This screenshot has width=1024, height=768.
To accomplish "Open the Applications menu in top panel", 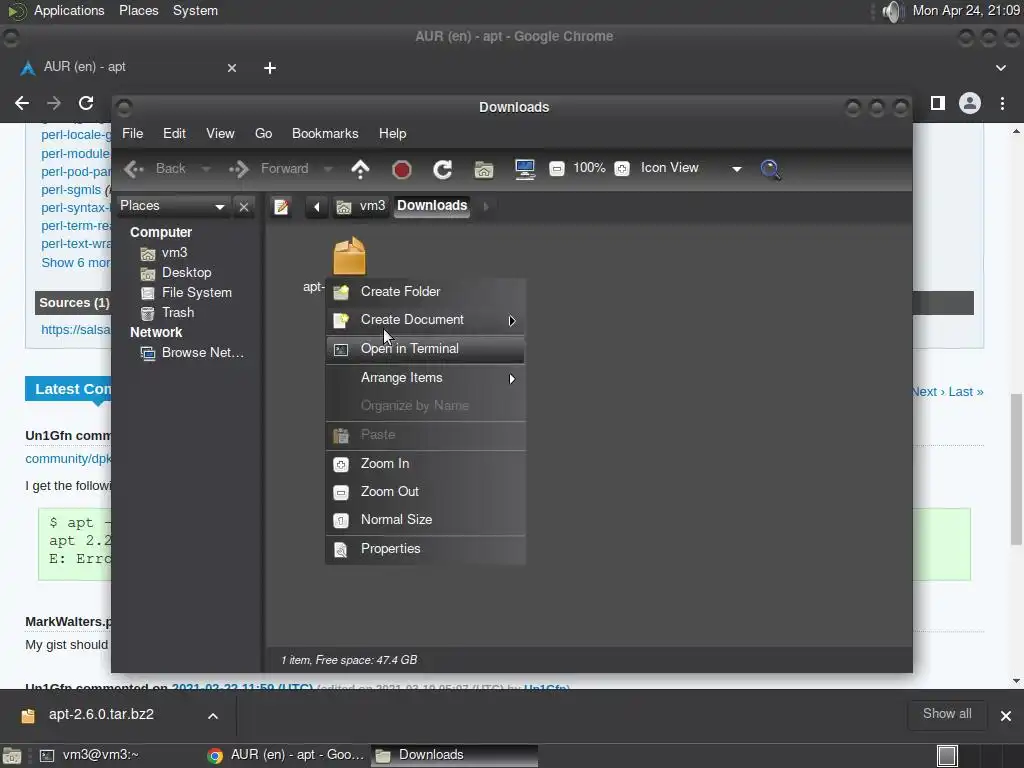I will (x=69, y=11).
